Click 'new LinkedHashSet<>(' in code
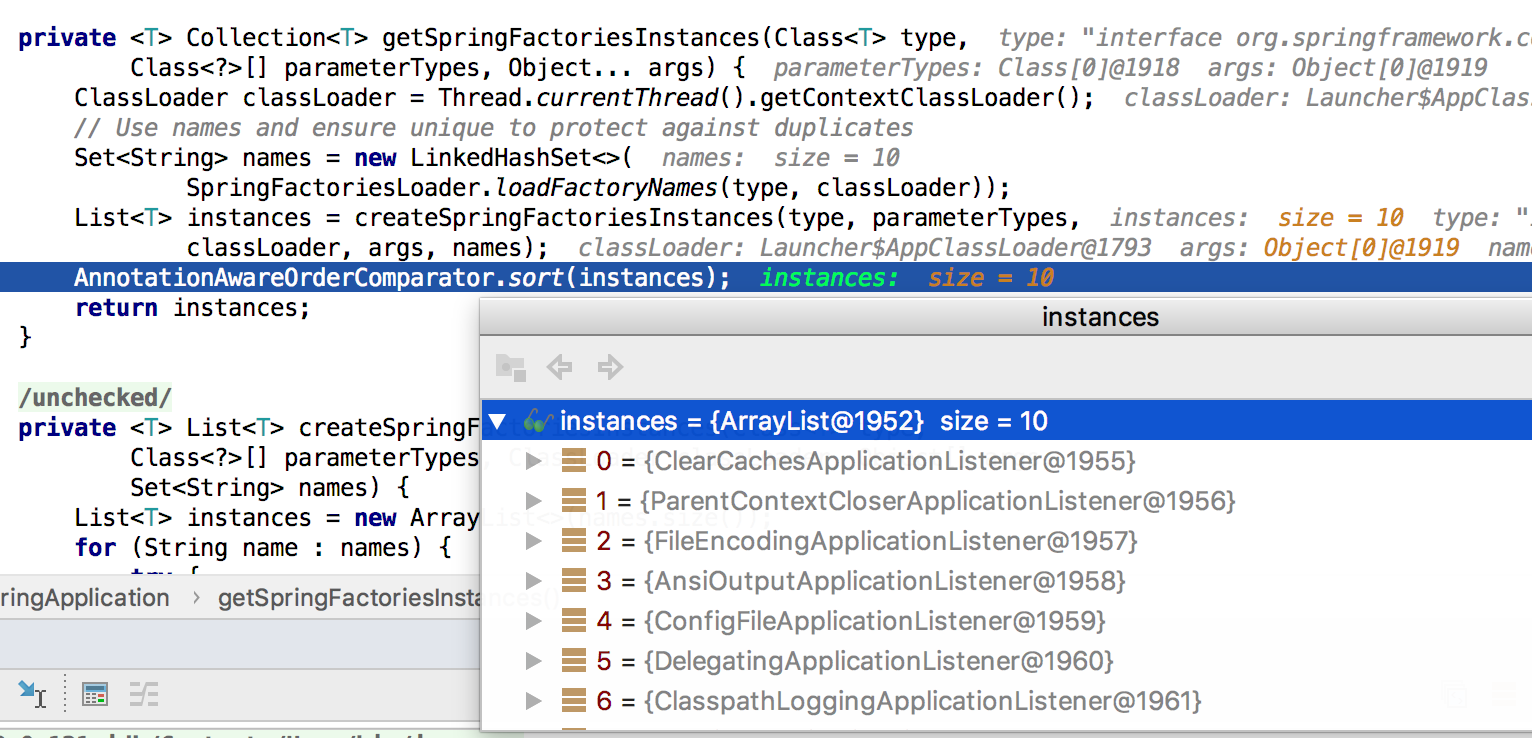Screen dimensions: 1532x738 (493, 158)
